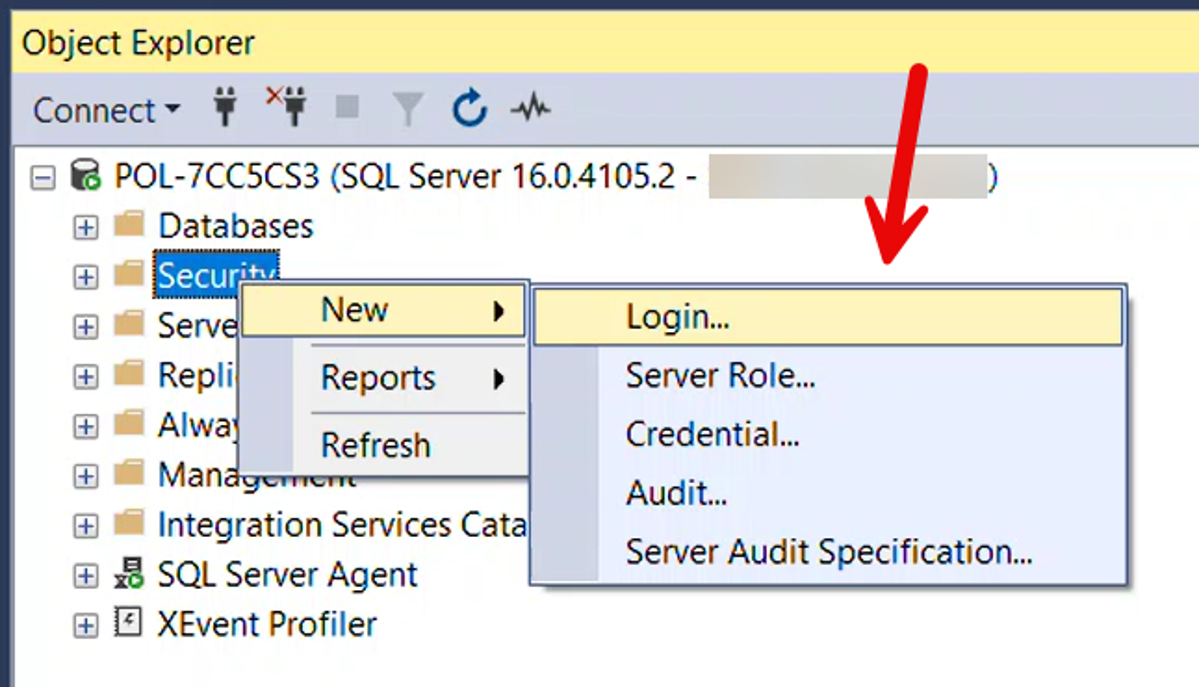The image size is (1199, 687).
Task: Click the XEvent Profiler icon
Action: [x=130, y=624]
